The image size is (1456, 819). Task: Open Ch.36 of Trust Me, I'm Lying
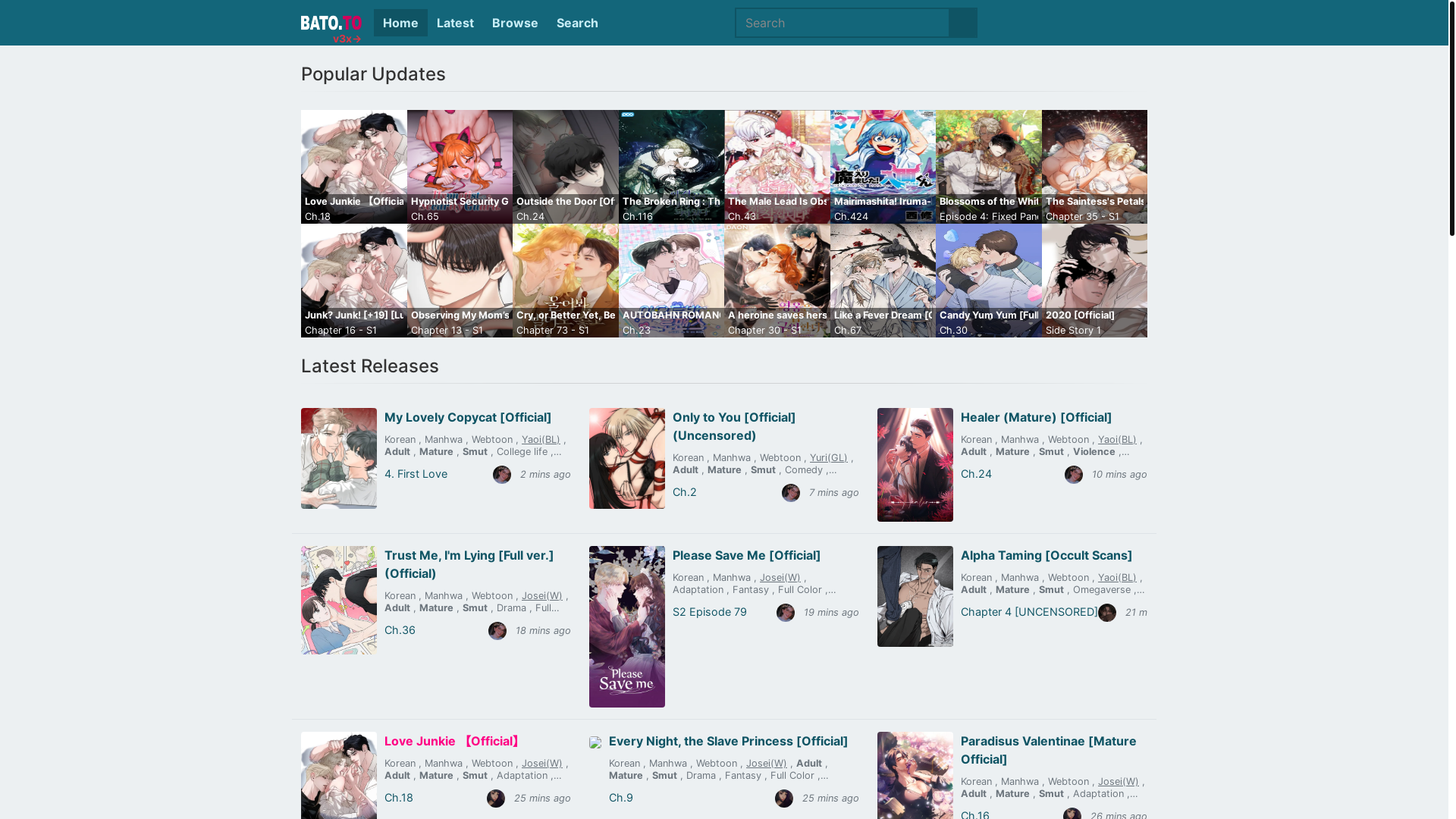coord(400,630)
